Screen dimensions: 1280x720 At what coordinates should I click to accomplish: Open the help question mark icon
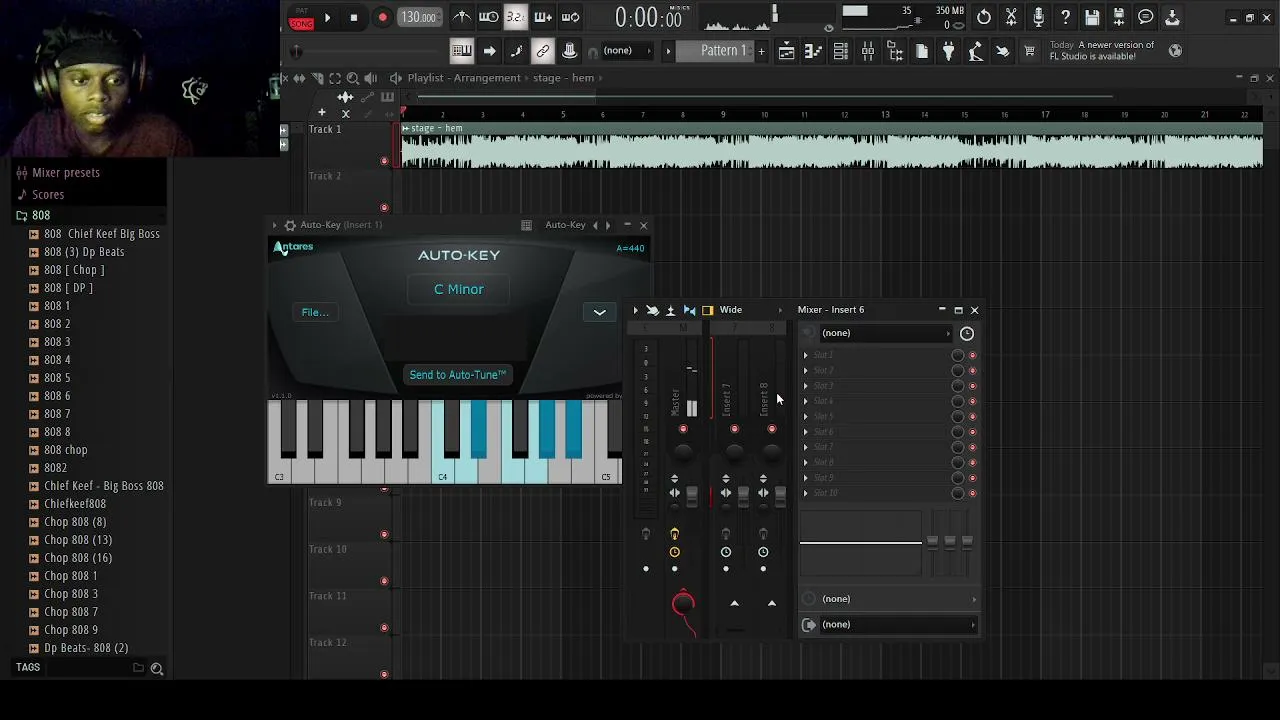1065,17
